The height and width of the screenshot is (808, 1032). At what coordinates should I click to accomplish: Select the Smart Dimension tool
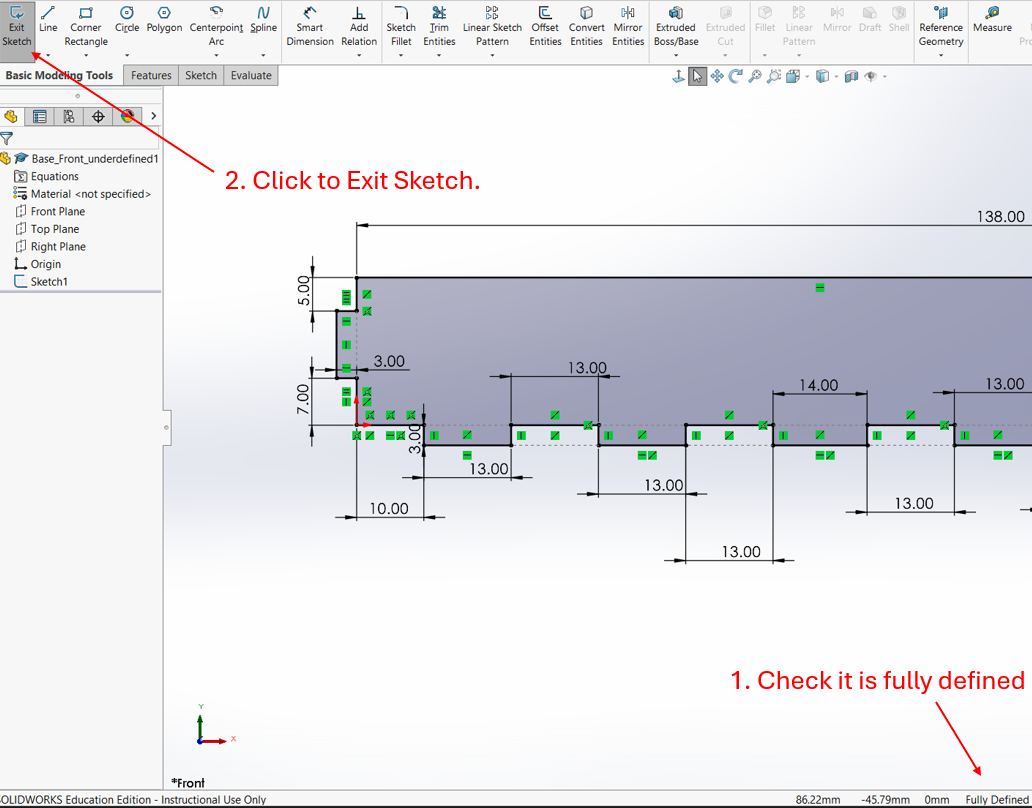tap(310, 27)
